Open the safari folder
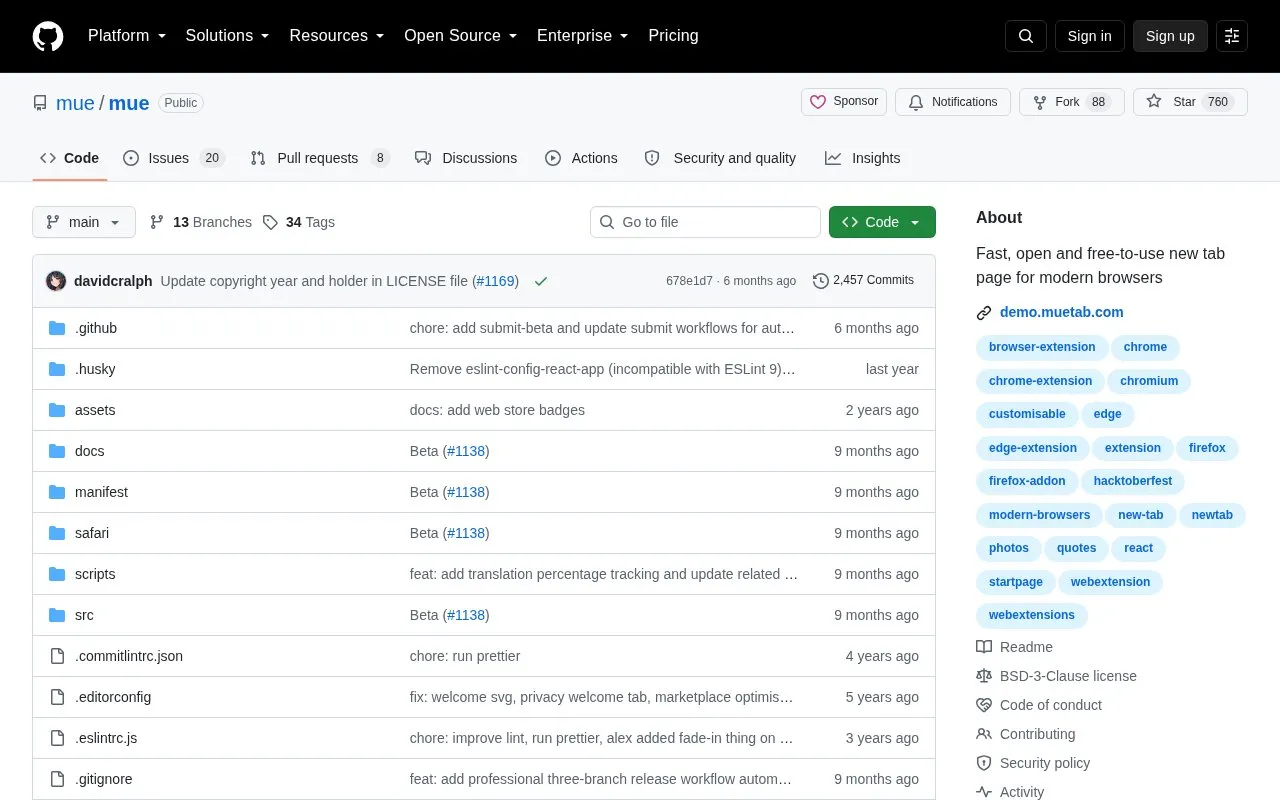 (x=92, y=533)
